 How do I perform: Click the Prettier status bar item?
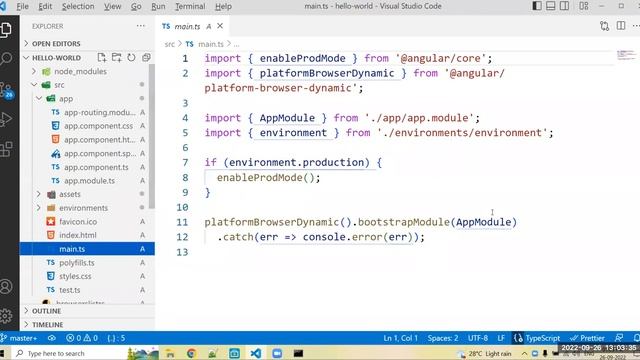587,338
